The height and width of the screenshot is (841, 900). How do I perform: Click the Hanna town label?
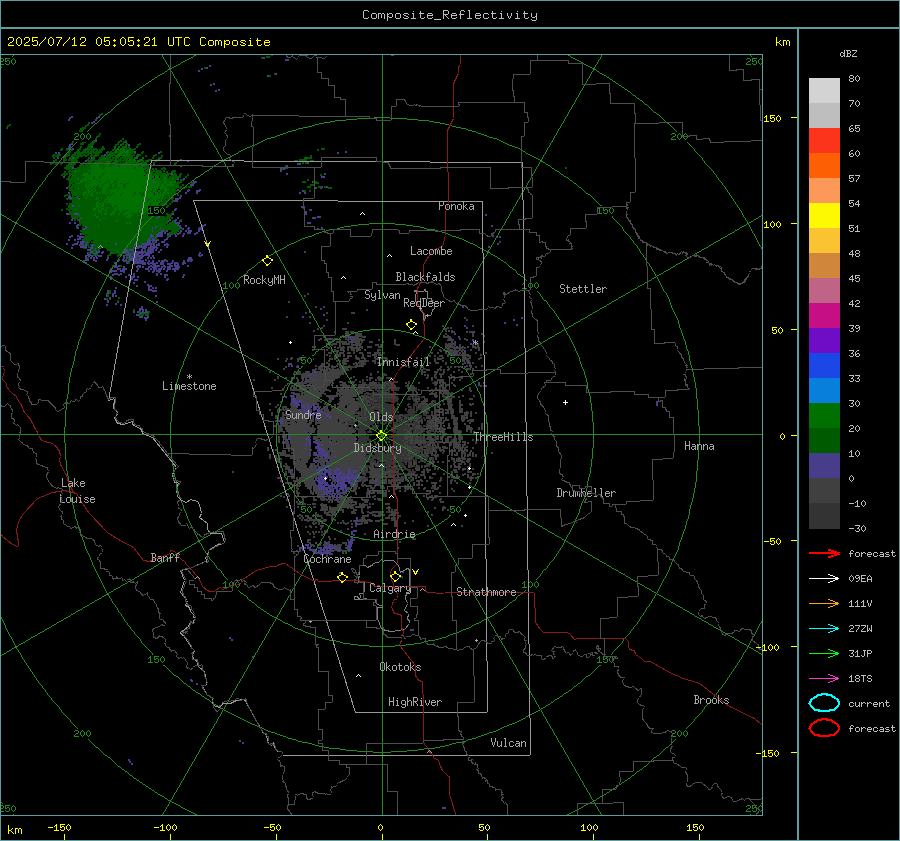pos(699,446)
